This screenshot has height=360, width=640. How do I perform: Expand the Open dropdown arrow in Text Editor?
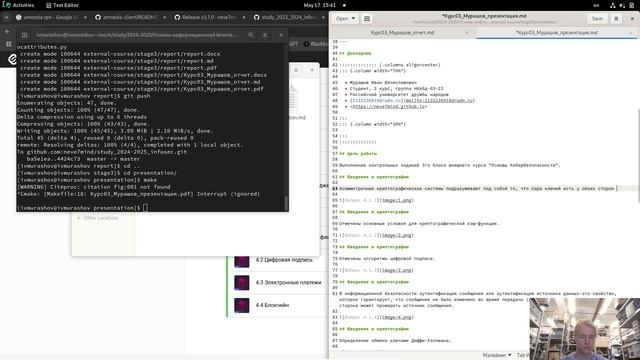click(353, 18)
